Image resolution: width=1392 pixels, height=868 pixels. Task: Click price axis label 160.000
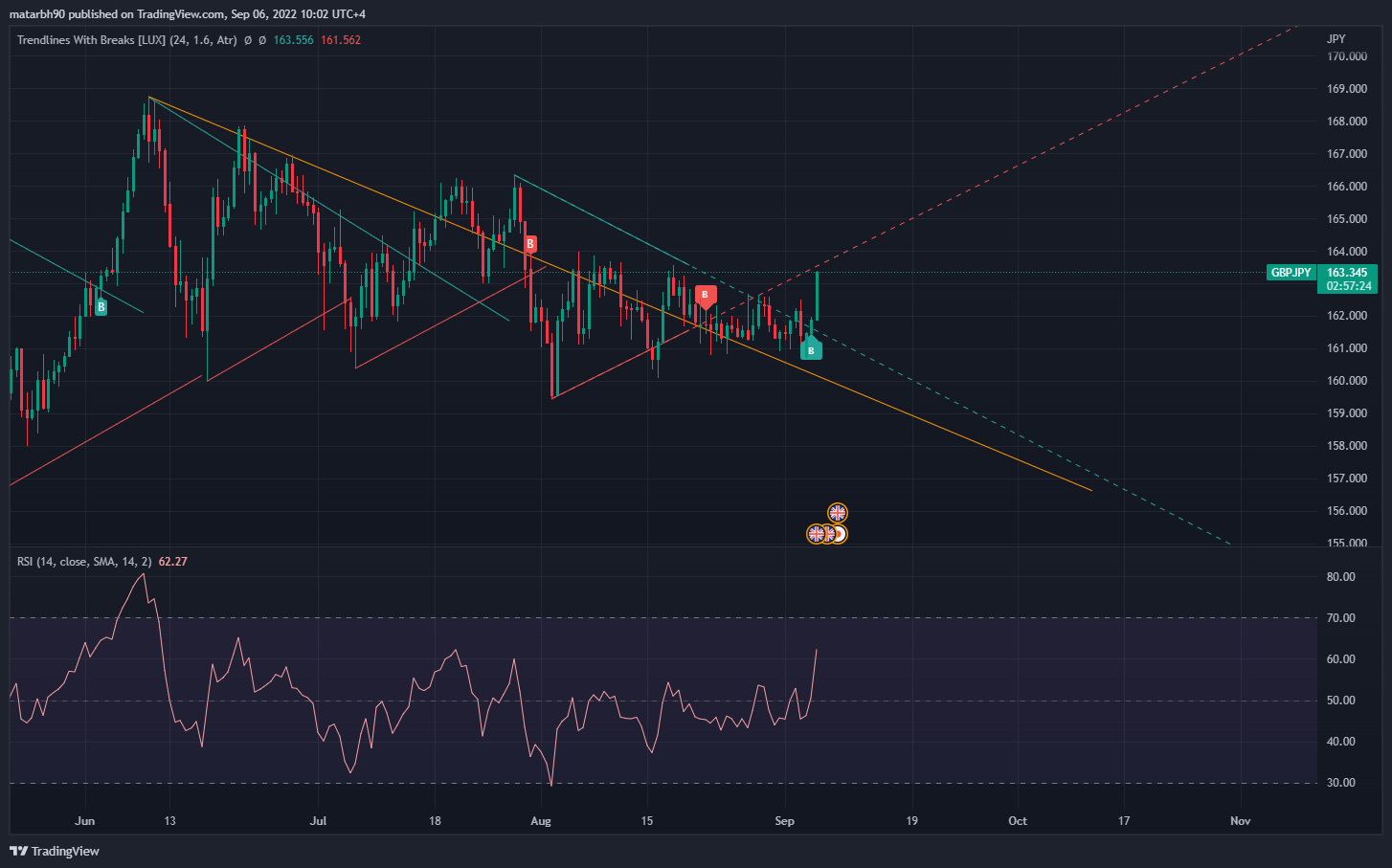1347,381
